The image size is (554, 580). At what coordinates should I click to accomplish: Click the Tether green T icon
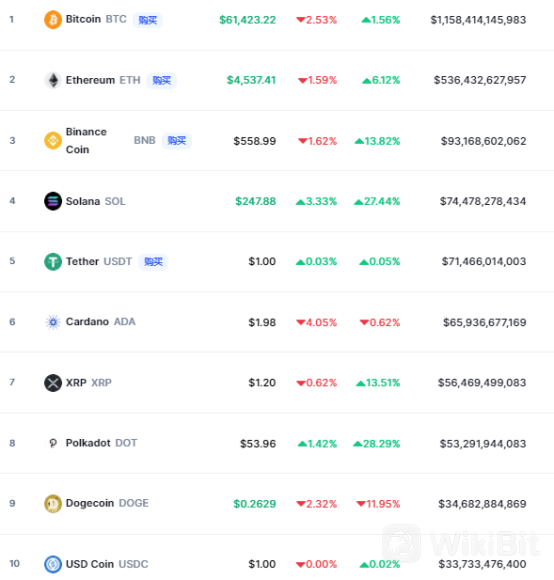coord(53,262)
